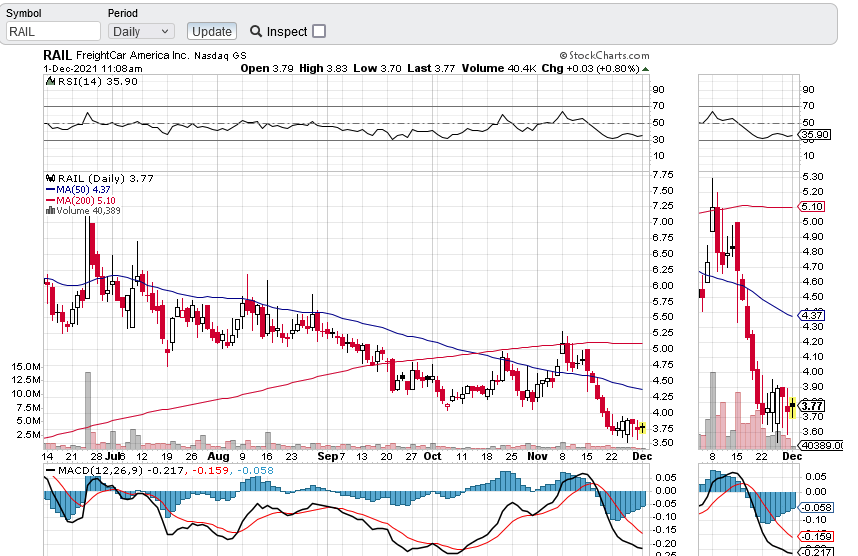
Task: Click the red MA(200) legend color line
Action: 50,200
